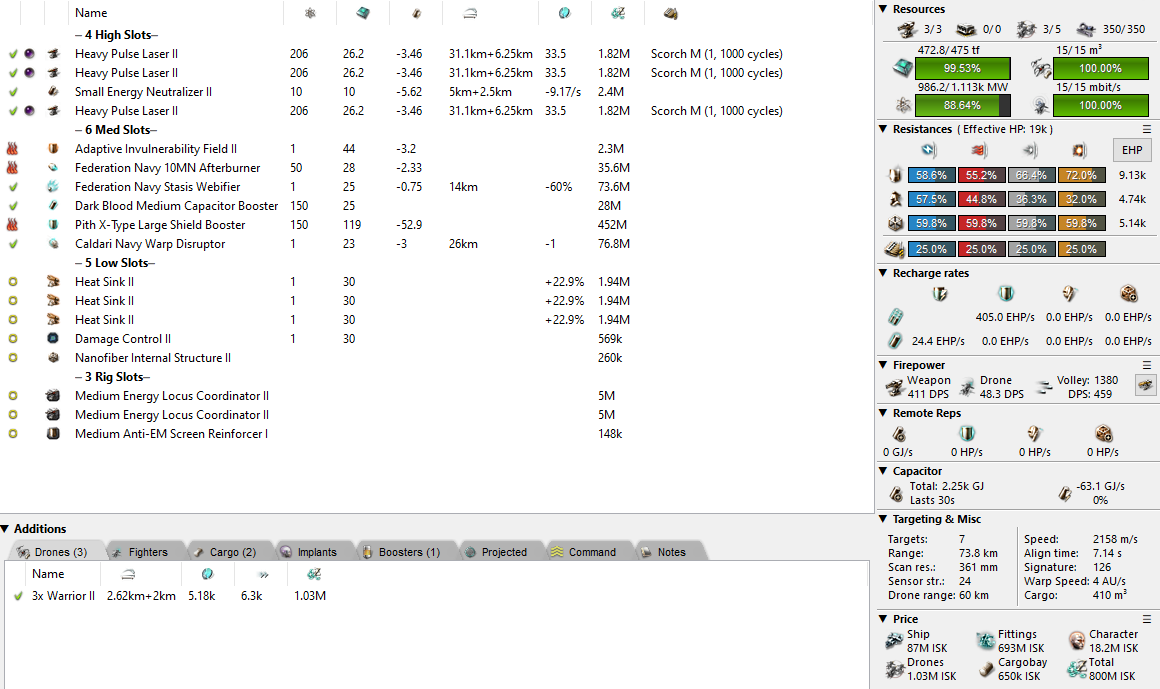Toggle Nanofiber Internal Structure II state indicator
This screenshot has width=1160, height=689.
click(12, 358)
